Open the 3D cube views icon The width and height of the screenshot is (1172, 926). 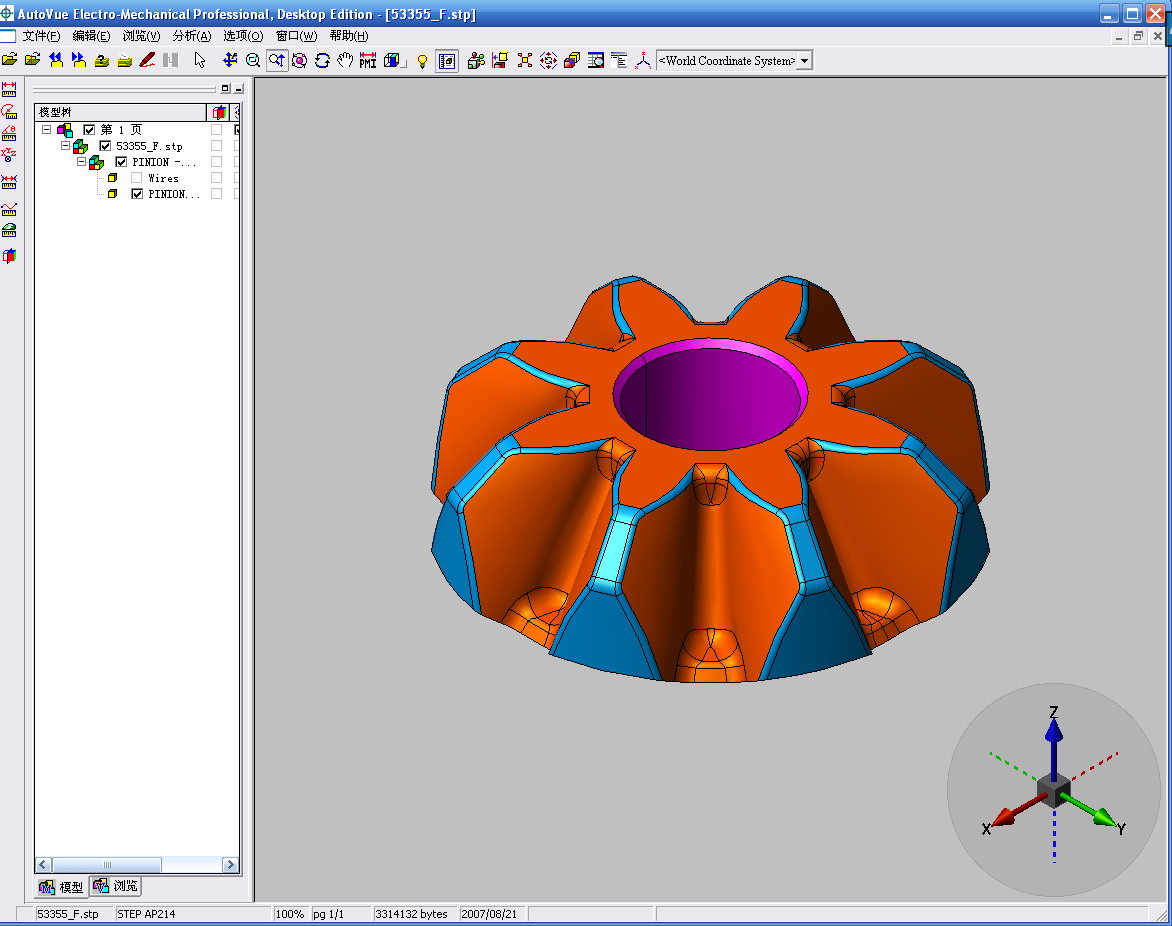(x=392, y=61)
